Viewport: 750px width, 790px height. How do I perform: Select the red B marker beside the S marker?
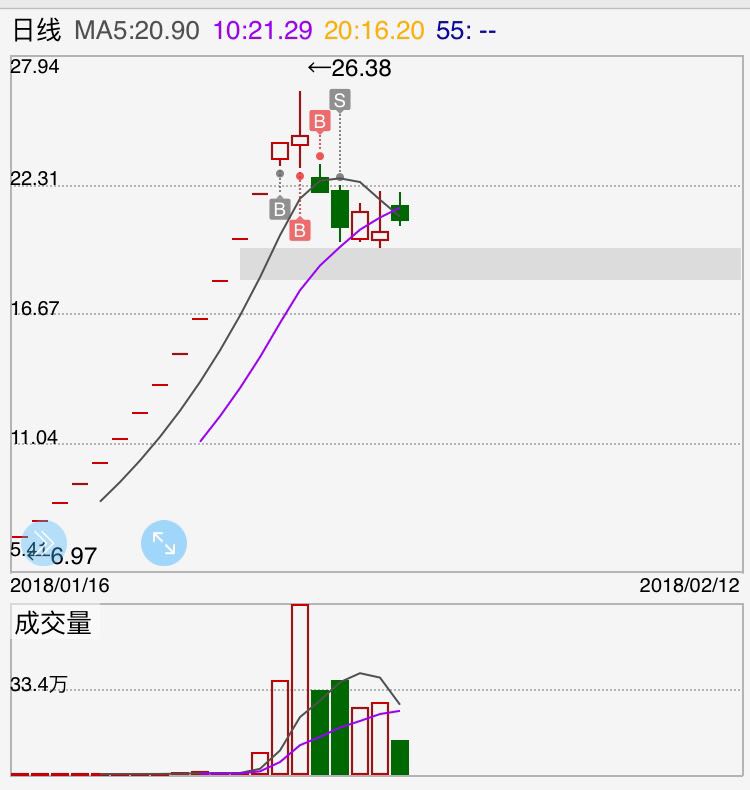[x=320, y=121]
